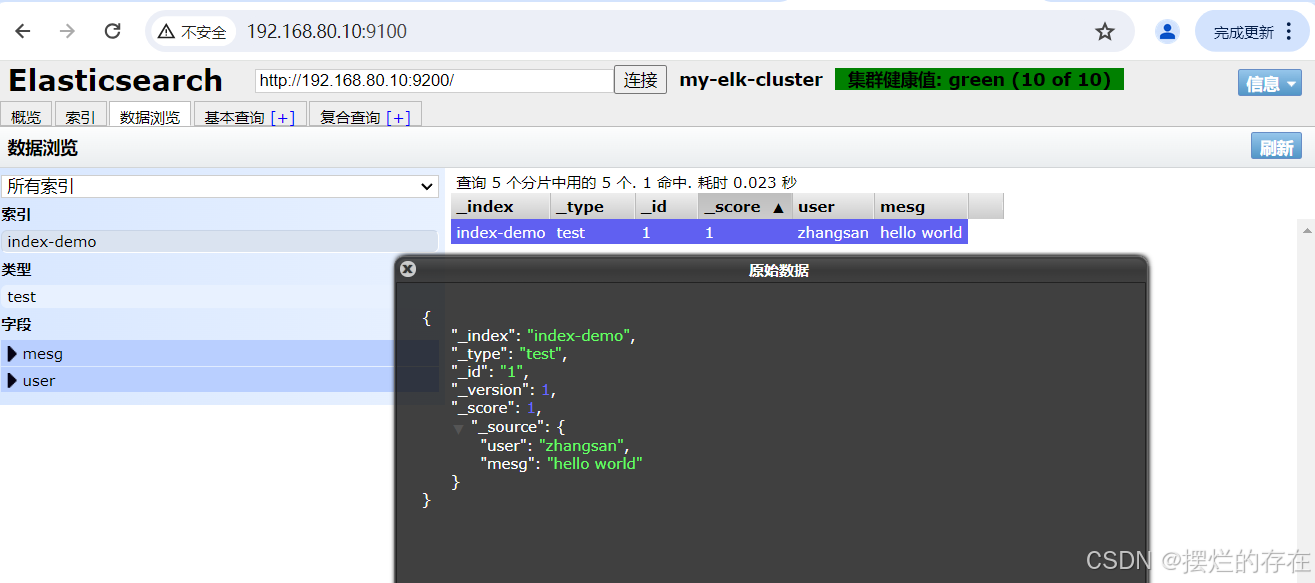This screenshot has height=583, width=1315.
Task: Click the cluster health green status badge
Action: pyautogui.click(x=979, y=79)
